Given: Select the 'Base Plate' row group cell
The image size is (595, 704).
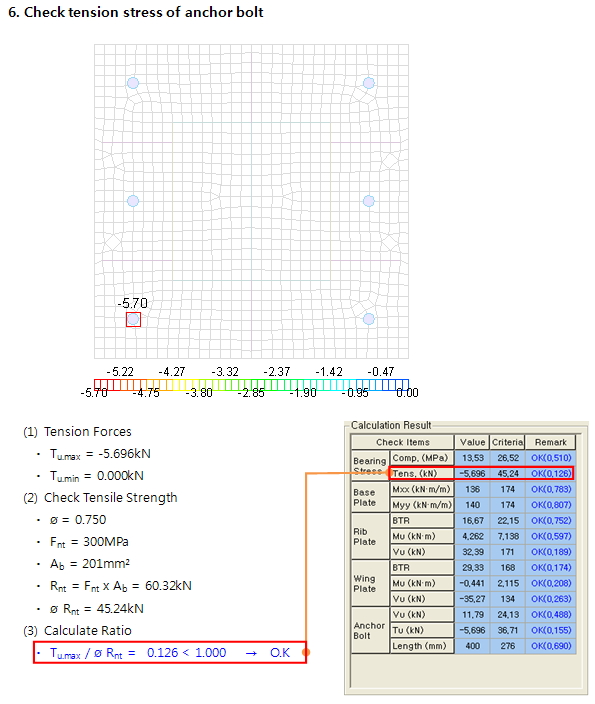Looking at the screenshot, I should coord(370,497).
